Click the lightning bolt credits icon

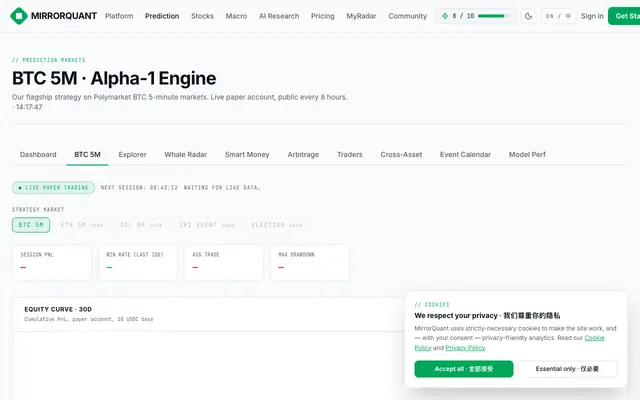click(x=445, y=16)
